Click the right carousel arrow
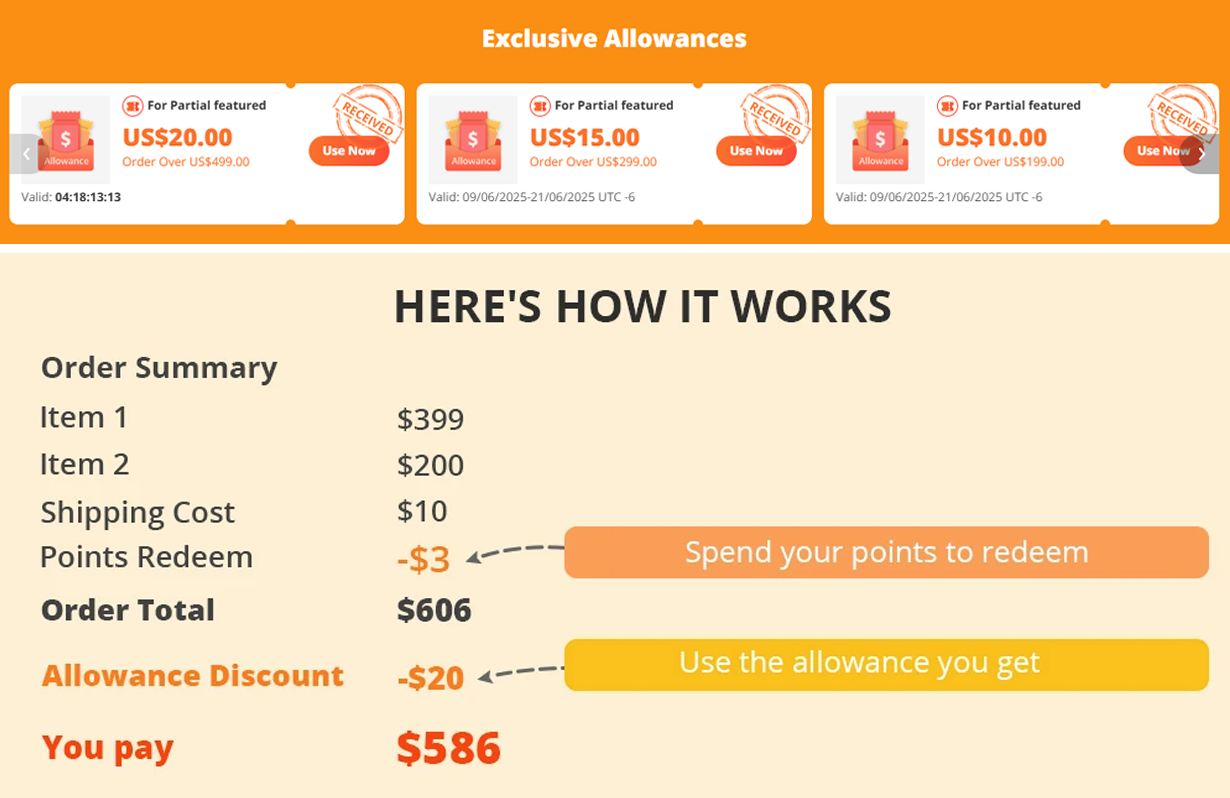 coord(1203,154)
